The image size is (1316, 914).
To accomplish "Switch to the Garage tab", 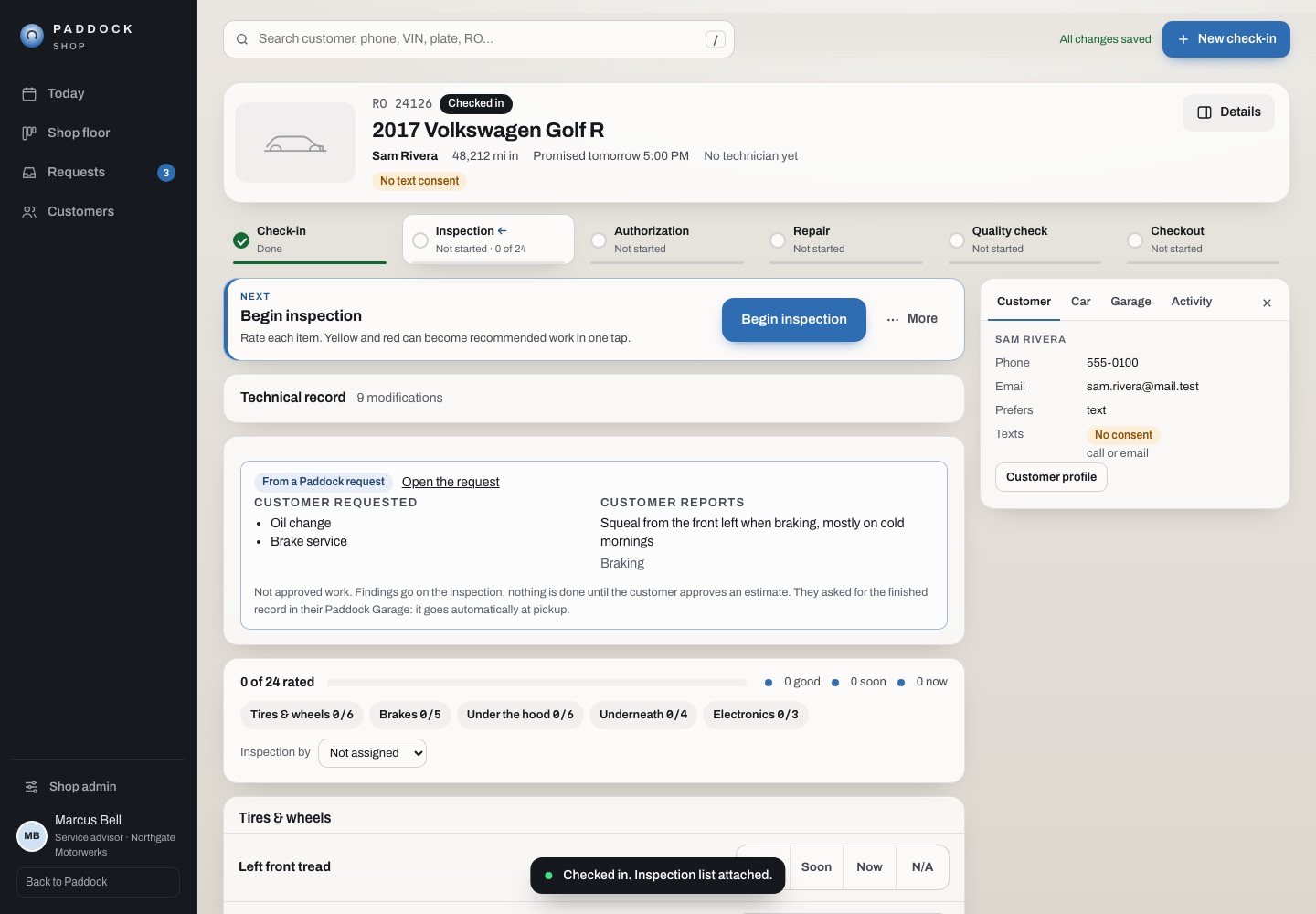I will pos(1130,302).
